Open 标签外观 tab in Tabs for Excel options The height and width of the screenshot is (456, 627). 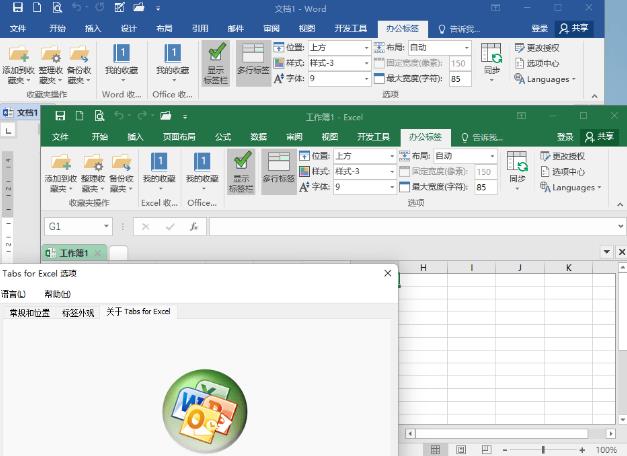[x=78, y=313]
